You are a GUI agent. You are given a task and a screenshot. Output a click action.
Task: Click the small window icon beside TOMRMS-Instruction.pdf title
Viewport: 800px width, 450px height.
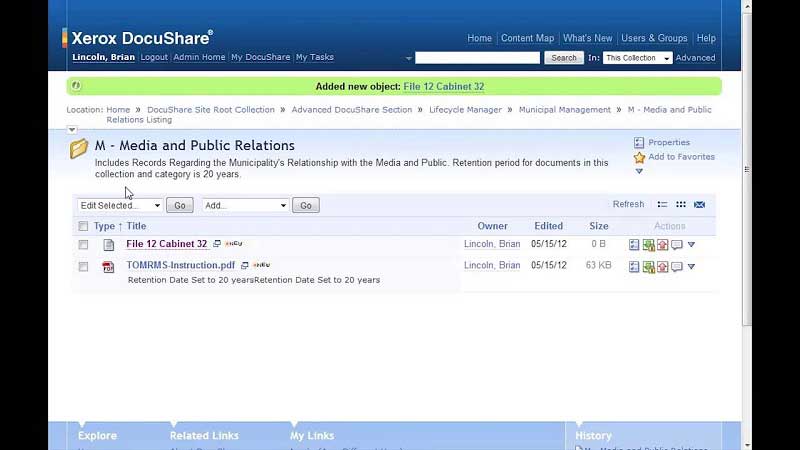(x=244, y=265)
